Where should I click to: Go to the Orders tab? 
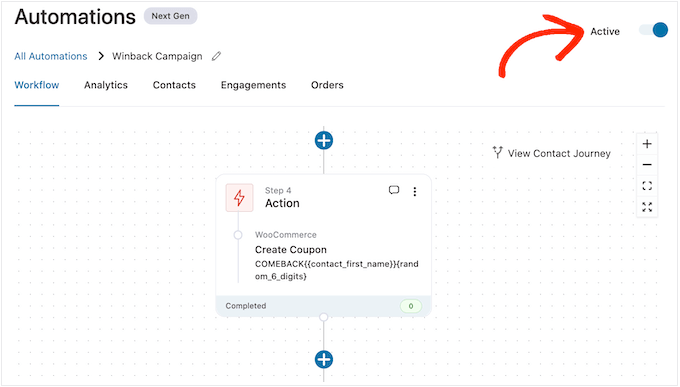point(327,85)
